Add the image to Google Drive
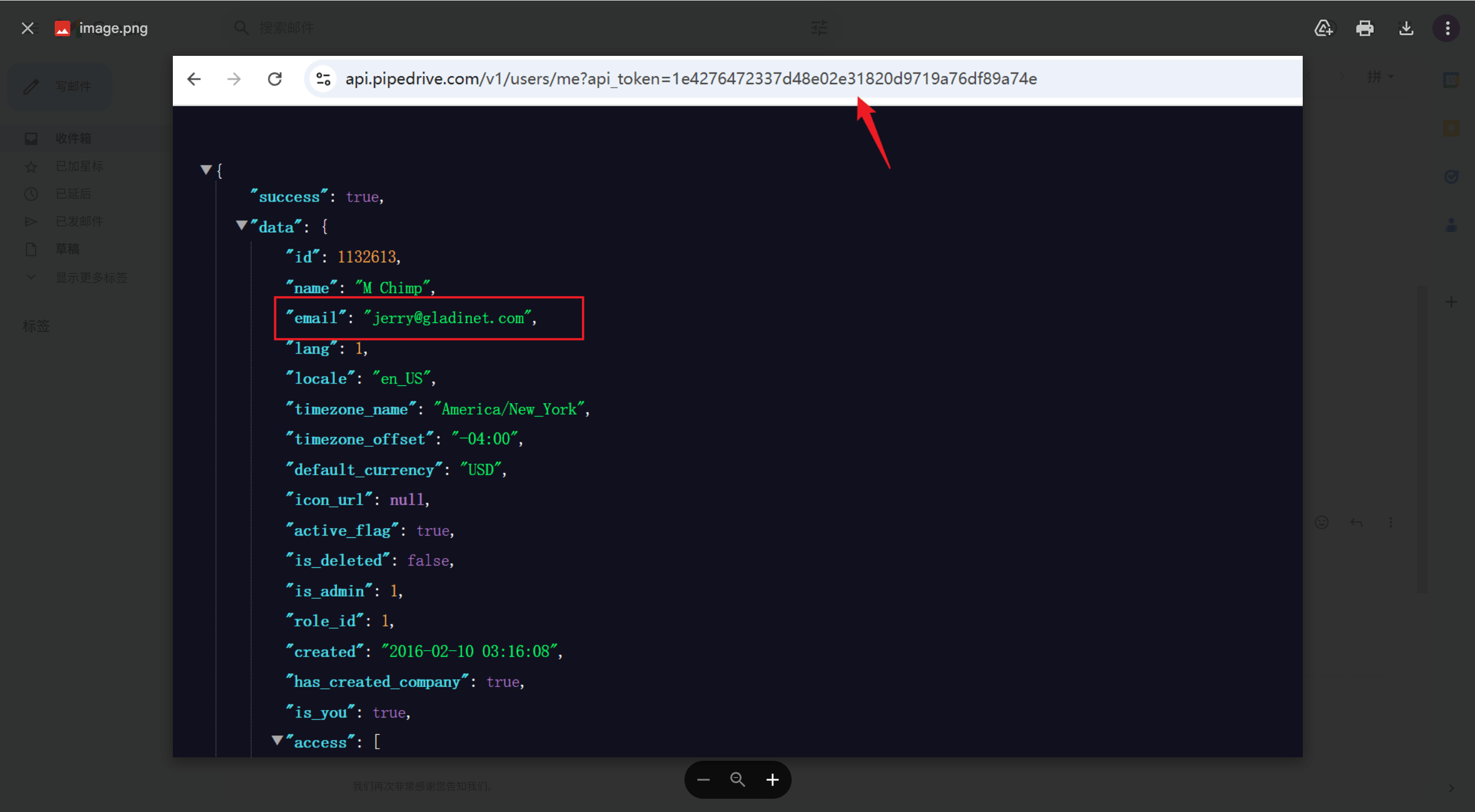 click(x=1323, y=28)
